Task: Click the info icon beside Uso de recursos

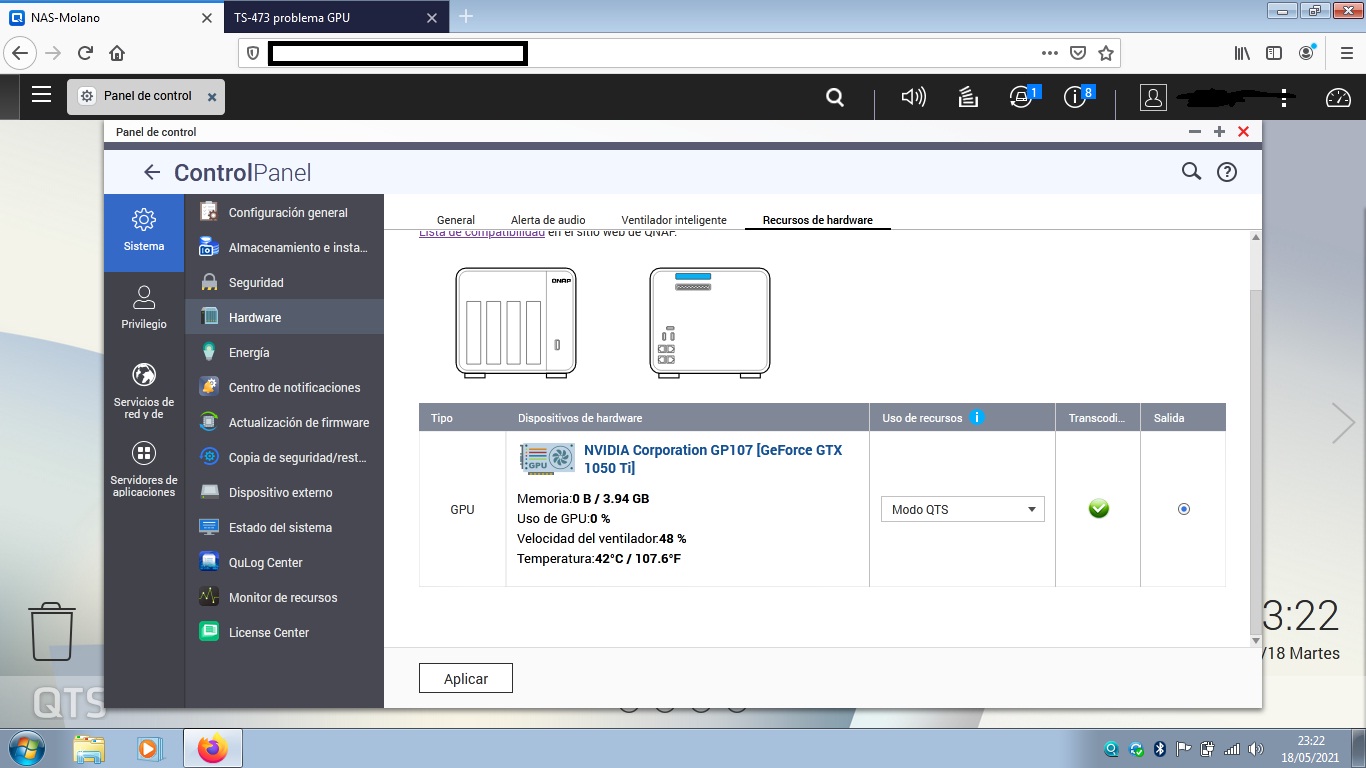Action: (977, 418)
